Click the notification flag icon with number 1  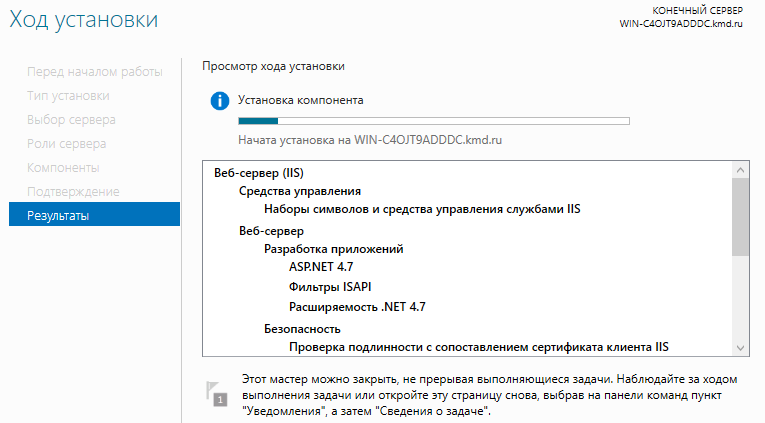coord(217,393)
